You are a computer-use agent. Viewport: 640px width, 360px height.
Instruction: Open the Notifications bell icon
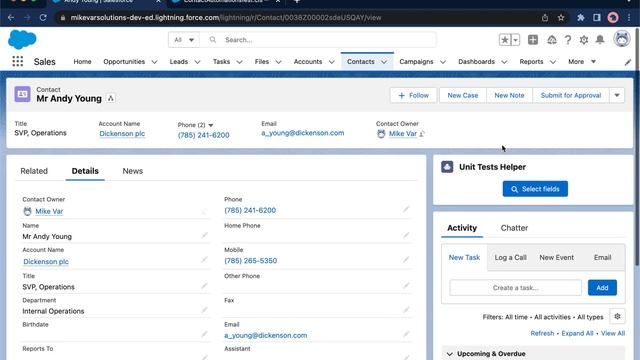(x=600, y=40)
